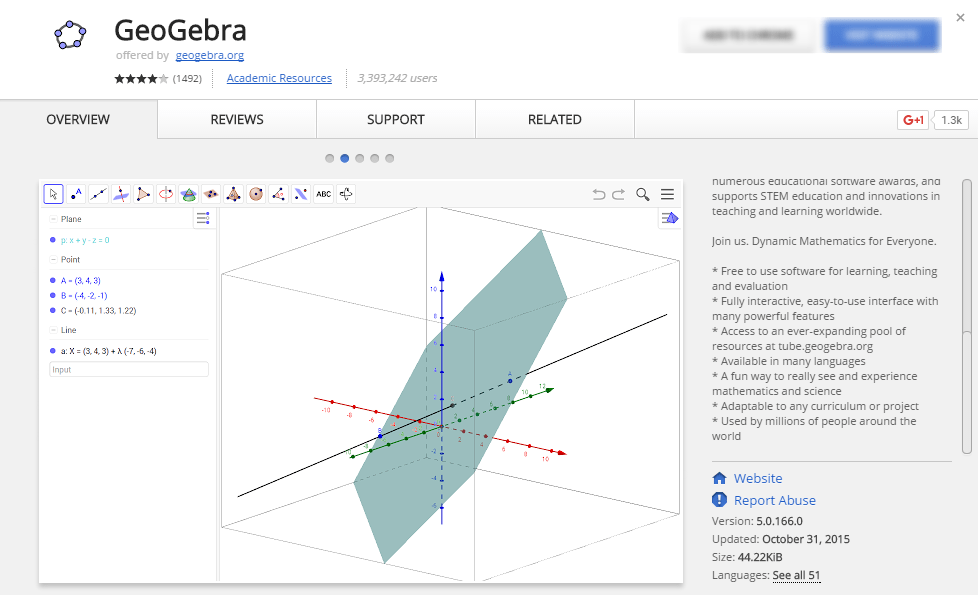Switch to the Related tab
Screen dimensions: 978x595
click(554, 119)
